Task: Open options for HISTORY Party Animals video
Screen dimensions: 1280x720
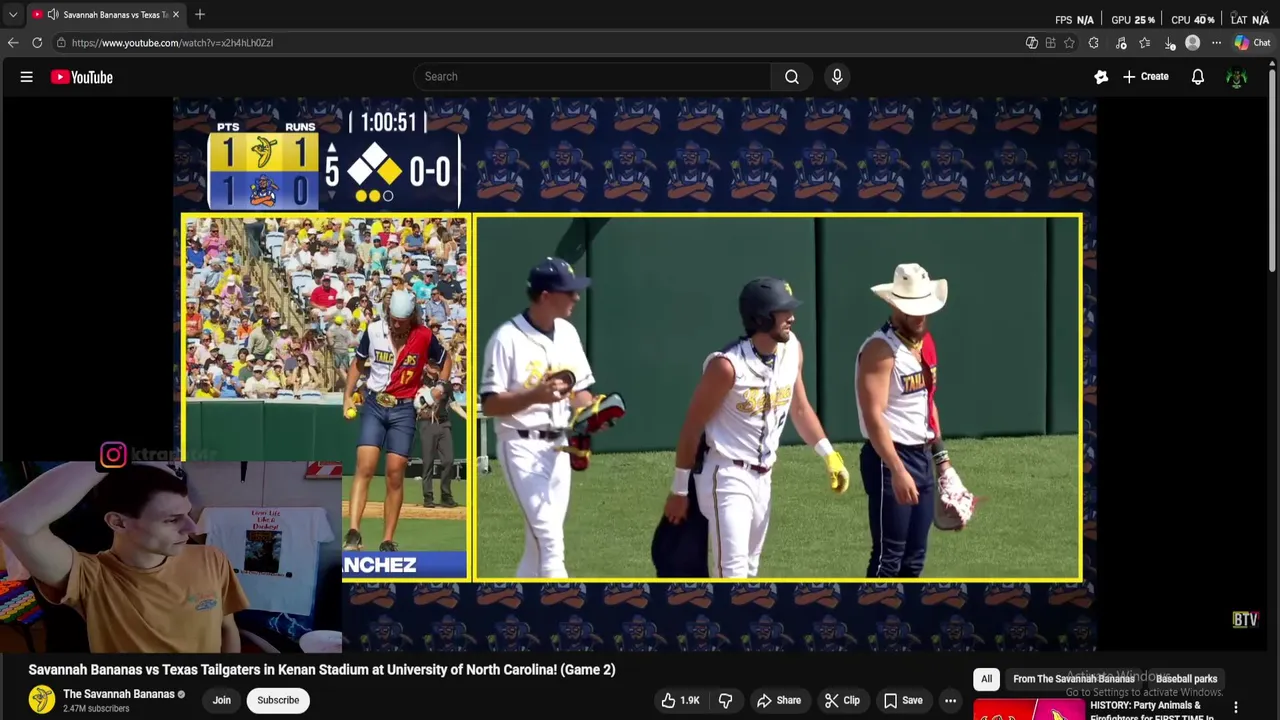Action: (x=1236, y=708)
